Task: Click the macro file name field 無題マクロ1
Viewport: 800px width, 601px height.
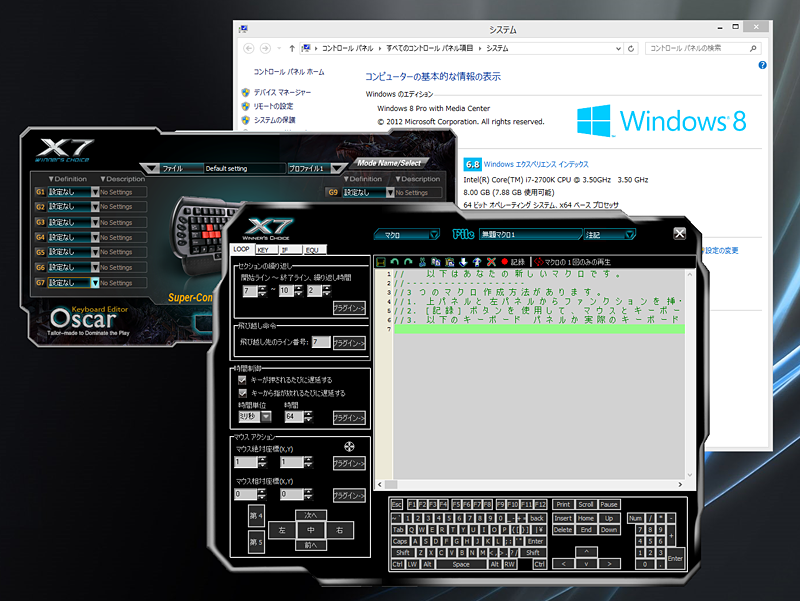Action: tap(531, 235)
